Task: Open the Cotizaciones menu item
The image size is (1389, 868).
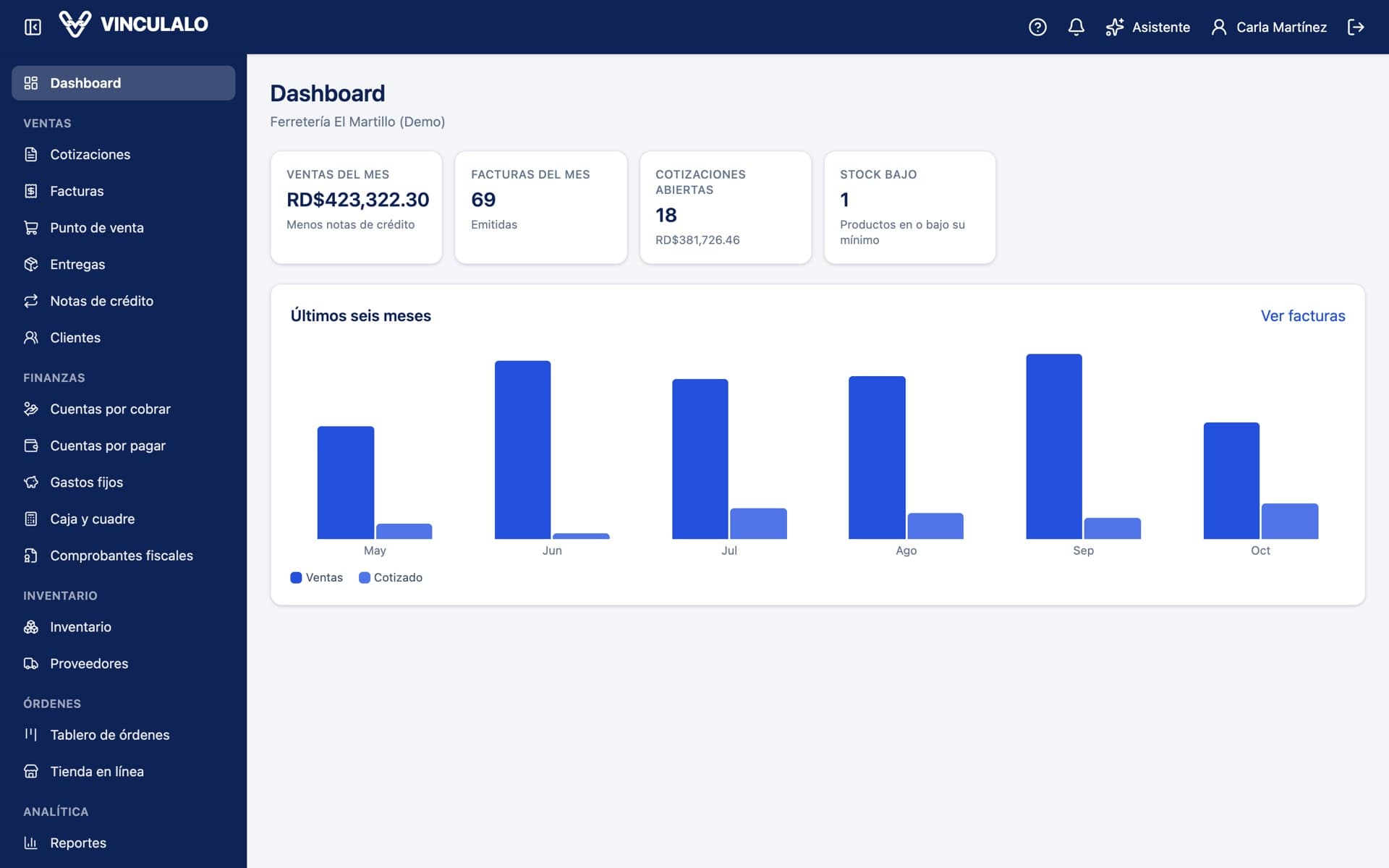Action: click(x=123, y=154)
